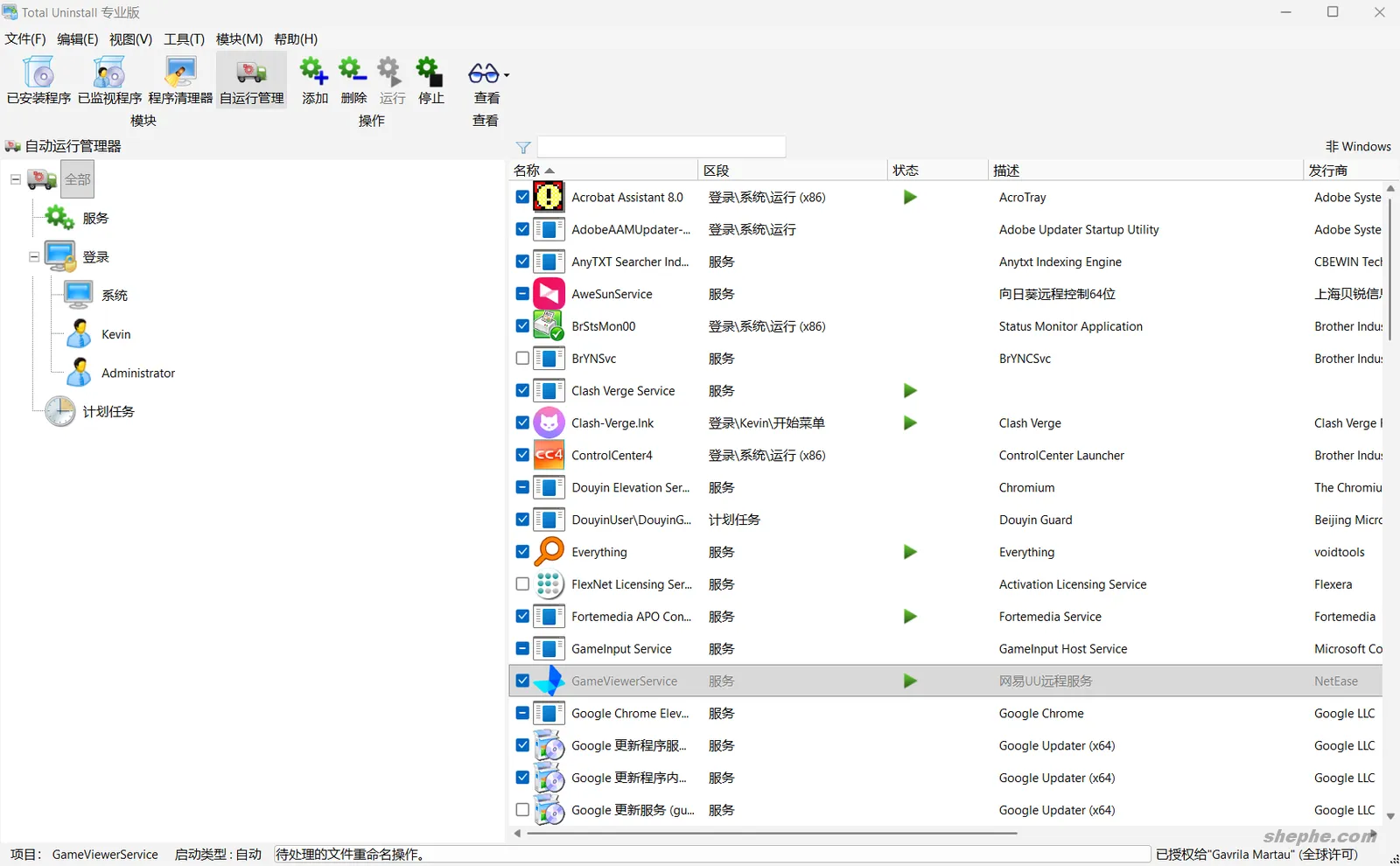This screenshot has height=866, width=1400.
Task: Click the 添加 add entry icon
Action: coord(314,79)
